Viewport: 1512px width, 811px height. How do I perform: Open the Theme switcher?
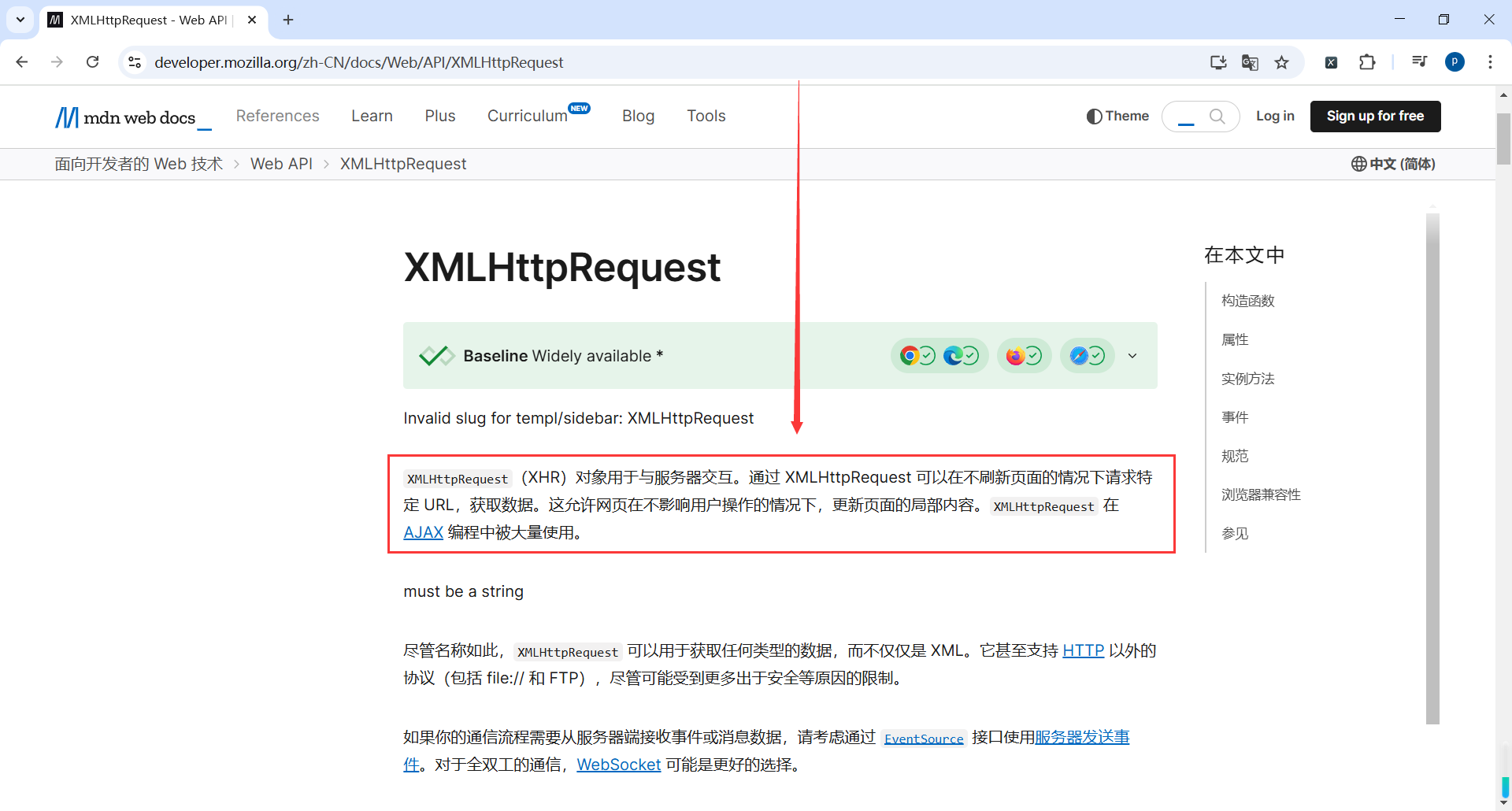click(x=1117, y=117)
